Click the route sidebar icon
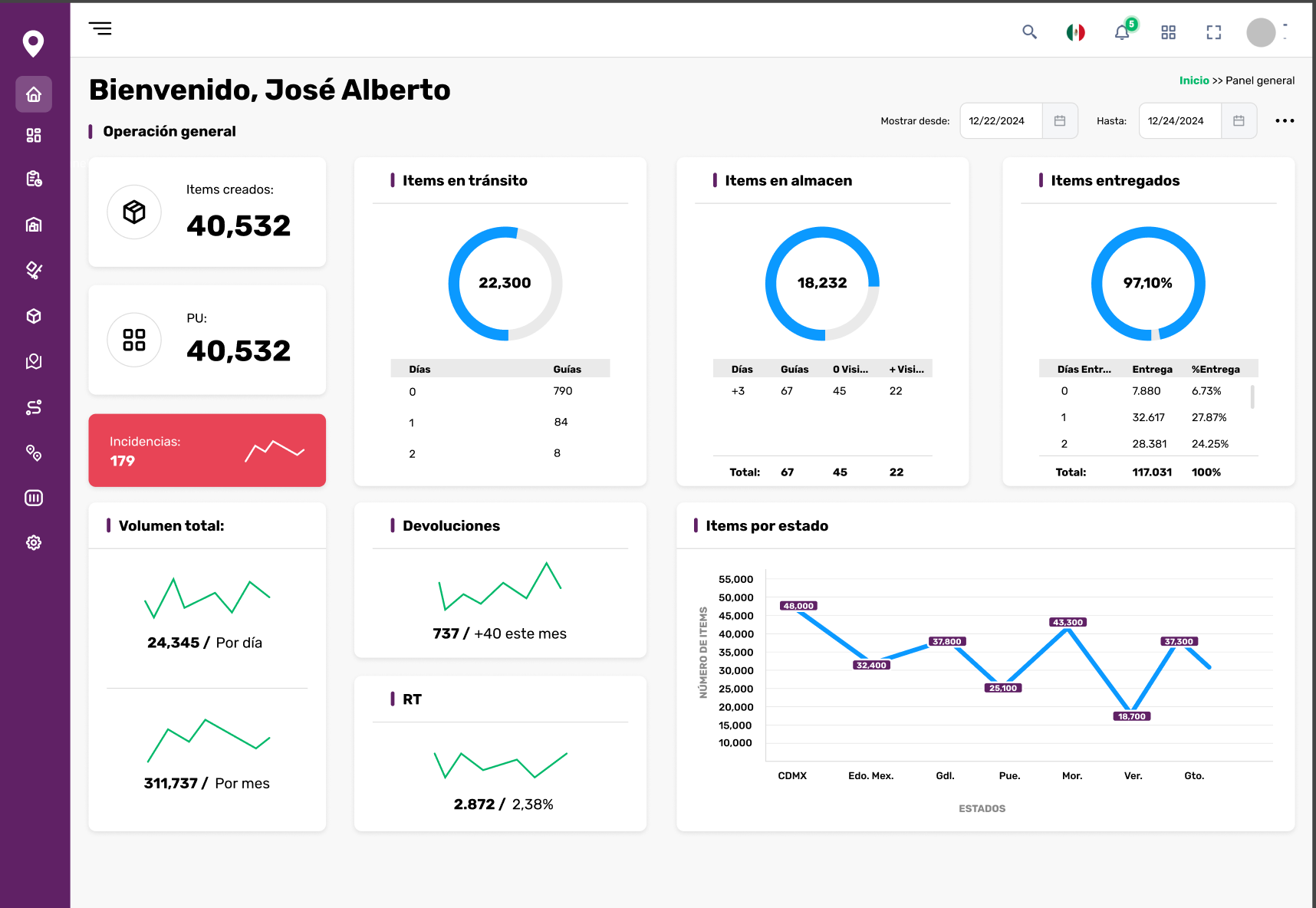 coord(34,407)
